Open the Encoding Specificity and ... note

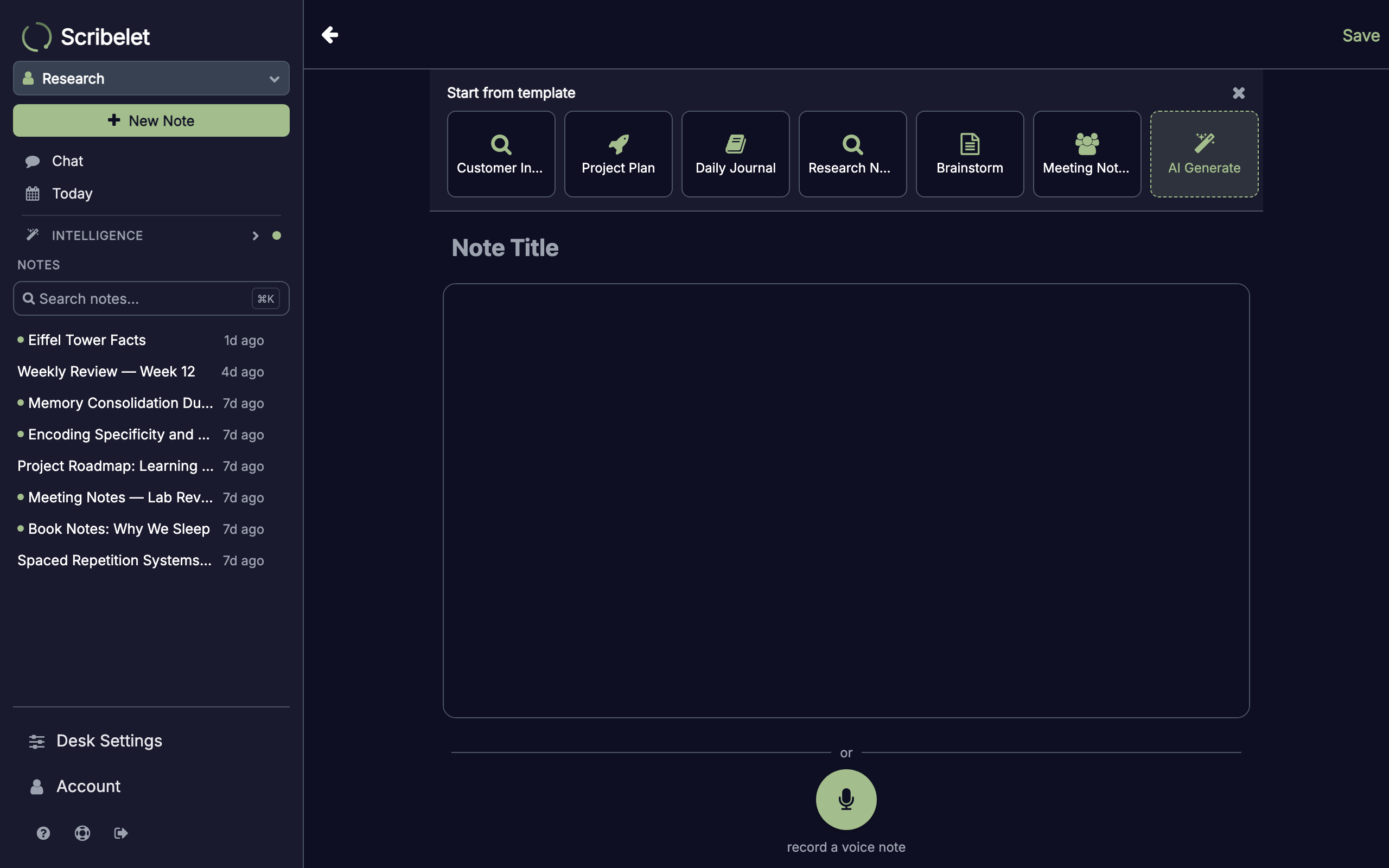pyautogui.click(x=141, y=435)
